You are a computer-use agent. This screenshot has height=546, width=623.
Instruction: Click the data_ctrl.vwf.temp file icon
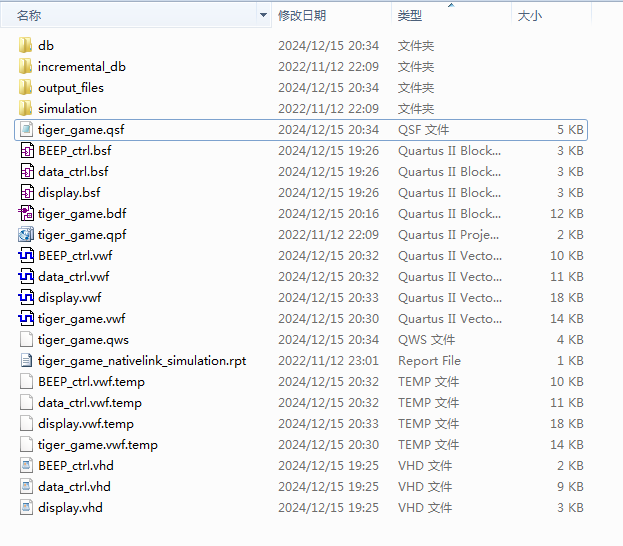(26, 403)
